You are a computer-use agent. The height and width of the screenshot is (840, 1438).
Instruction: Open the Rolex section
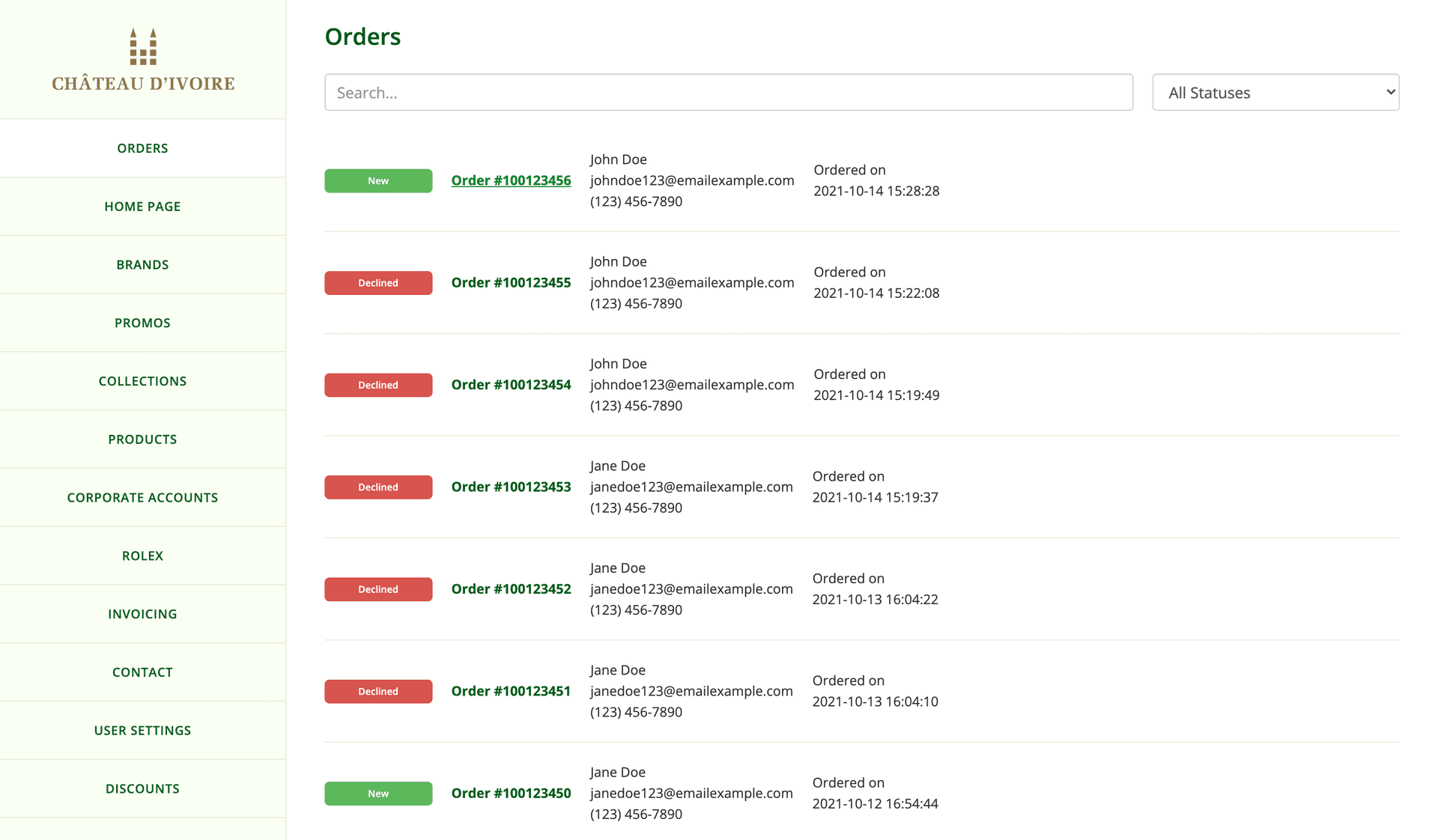[x=142, y=556]
